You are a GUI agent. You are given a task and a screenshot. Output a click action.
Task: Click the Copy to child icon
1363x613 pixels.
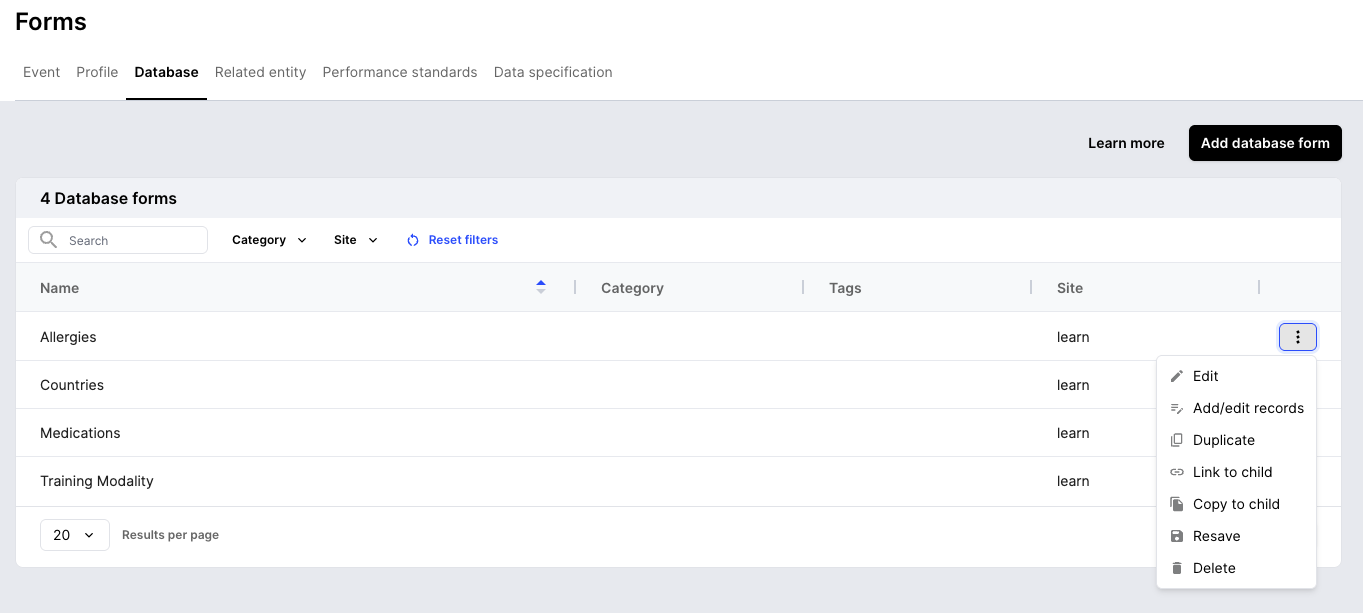[1177, 504]
